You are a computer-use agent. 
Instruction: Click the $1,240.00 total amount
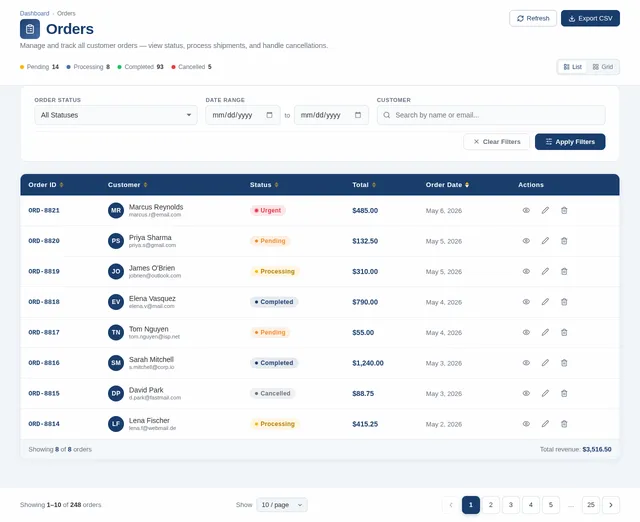click(368, 363)
